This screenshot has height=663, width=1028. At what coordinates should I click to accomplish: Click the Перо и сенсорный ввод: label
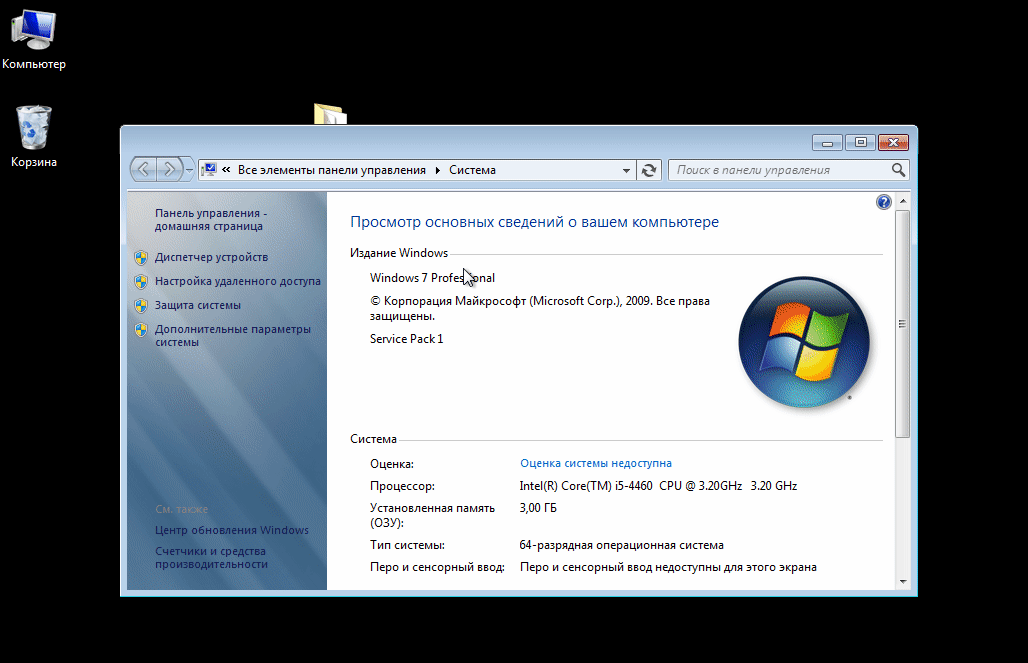coord(437,567)
